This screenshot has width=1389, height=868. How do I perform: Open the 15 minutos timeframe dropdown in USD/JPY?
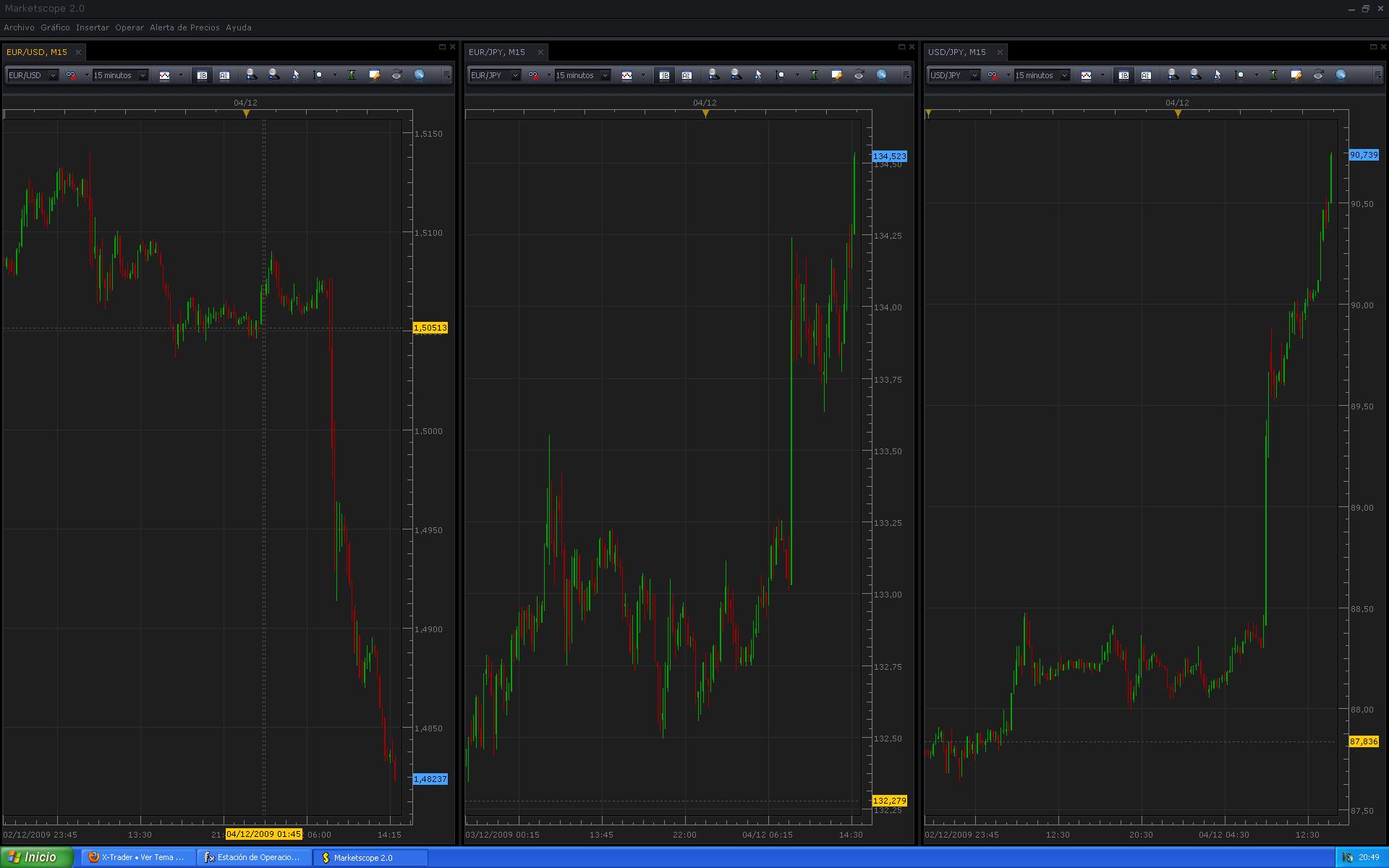(1041, 75)
